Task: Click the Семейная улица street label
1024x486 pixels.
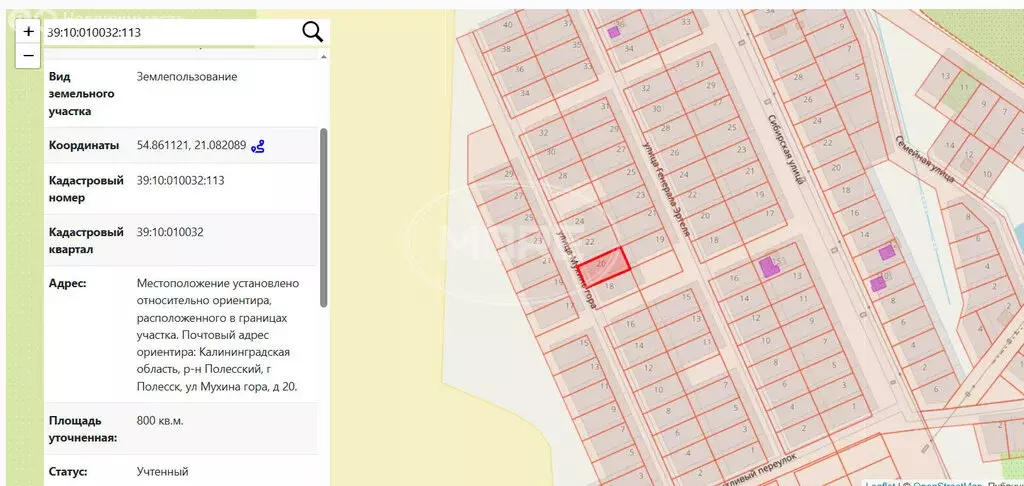Action: click(x=925, y=159)
